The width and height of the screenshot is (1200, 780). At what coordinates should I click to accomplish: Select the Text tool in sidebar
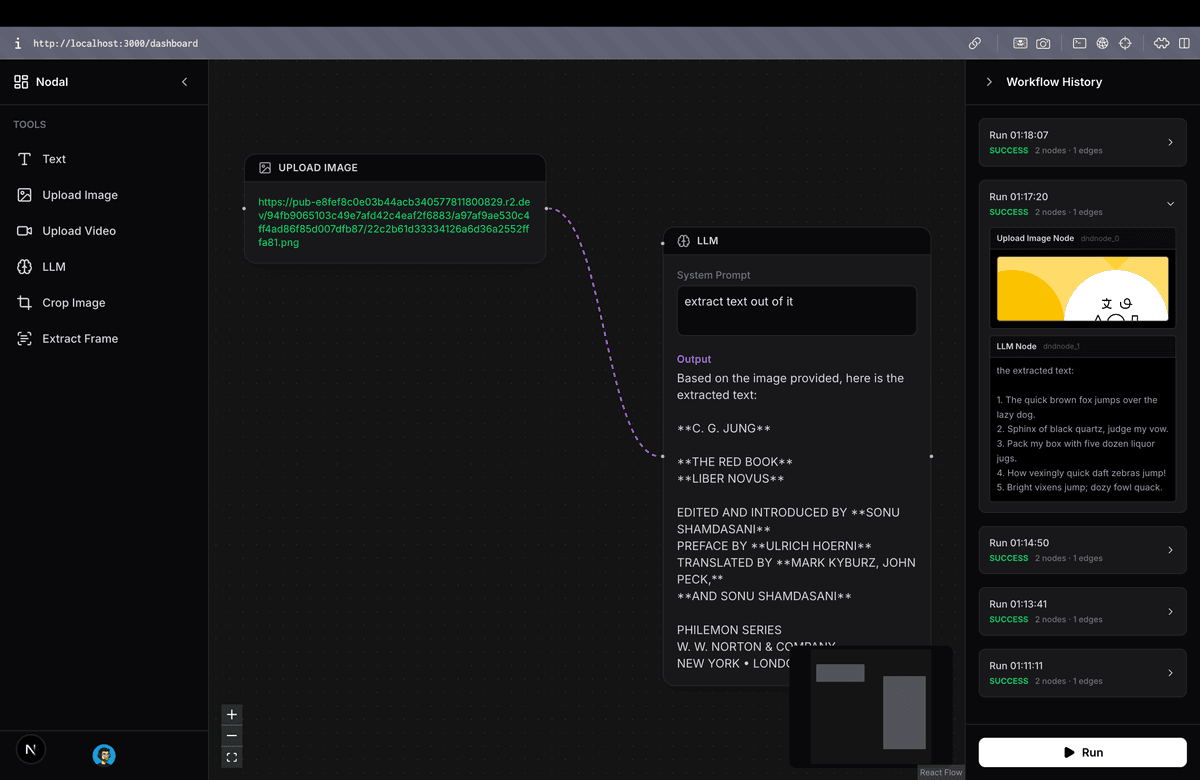[54, 159]
